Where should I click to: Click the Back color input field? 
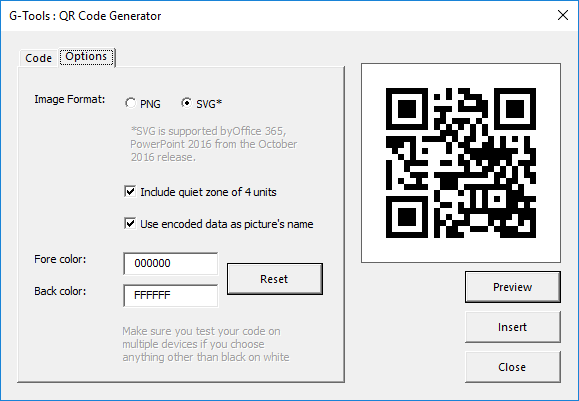coord(171,295)
